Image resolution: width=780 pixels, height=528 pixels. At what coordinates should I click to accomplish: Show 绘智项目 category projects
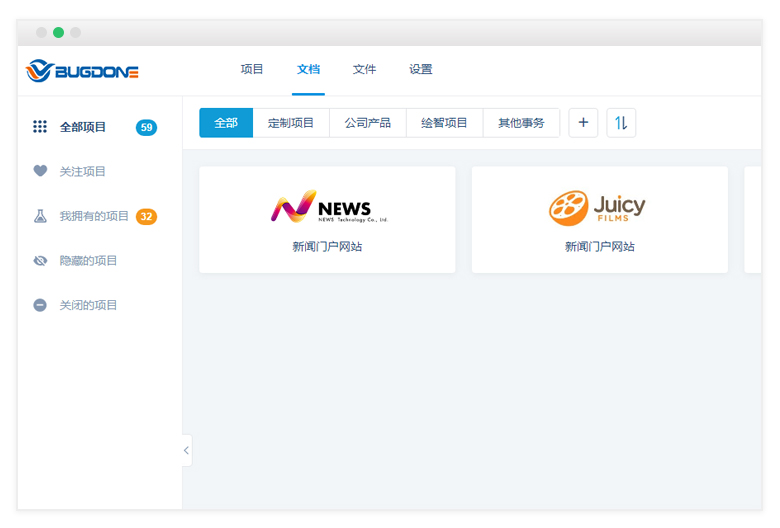(444, 123)
